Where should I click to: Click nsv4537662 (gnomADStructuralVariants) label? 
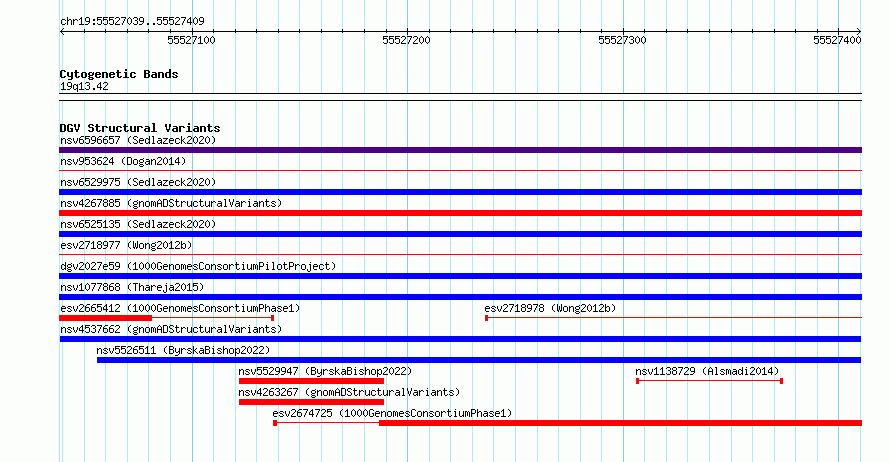pos(171,329)
